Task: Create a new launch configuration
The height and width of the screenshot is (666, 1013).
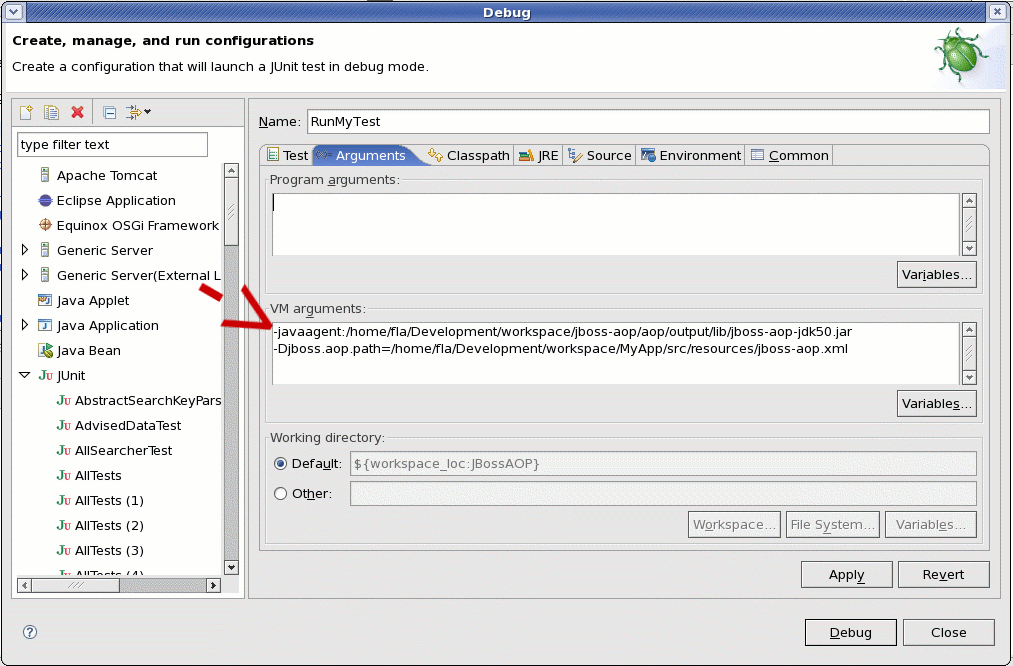Action: (26, 112)
